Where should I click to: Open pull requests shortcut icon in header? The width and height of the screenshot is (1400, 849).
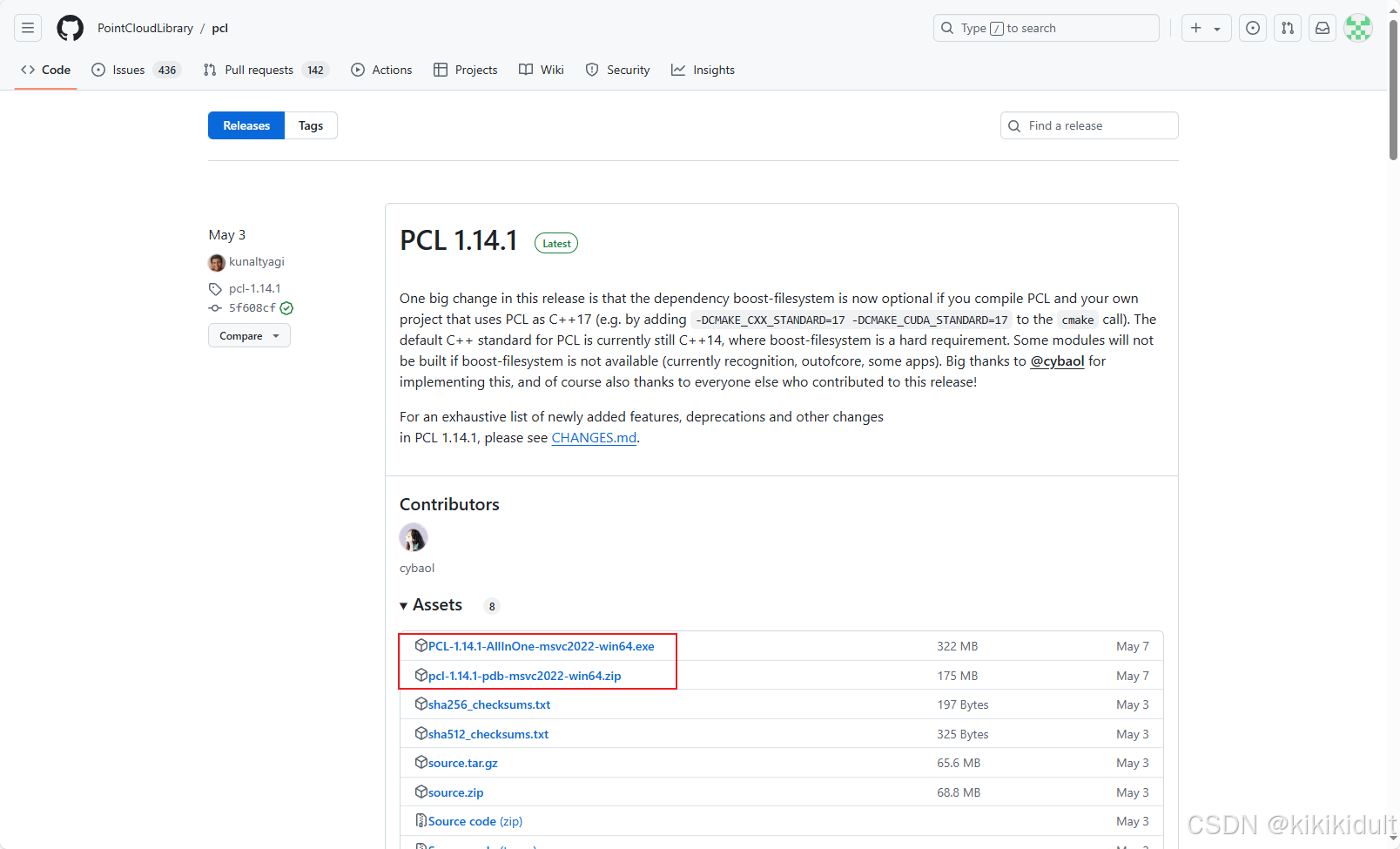(1288, 28)
